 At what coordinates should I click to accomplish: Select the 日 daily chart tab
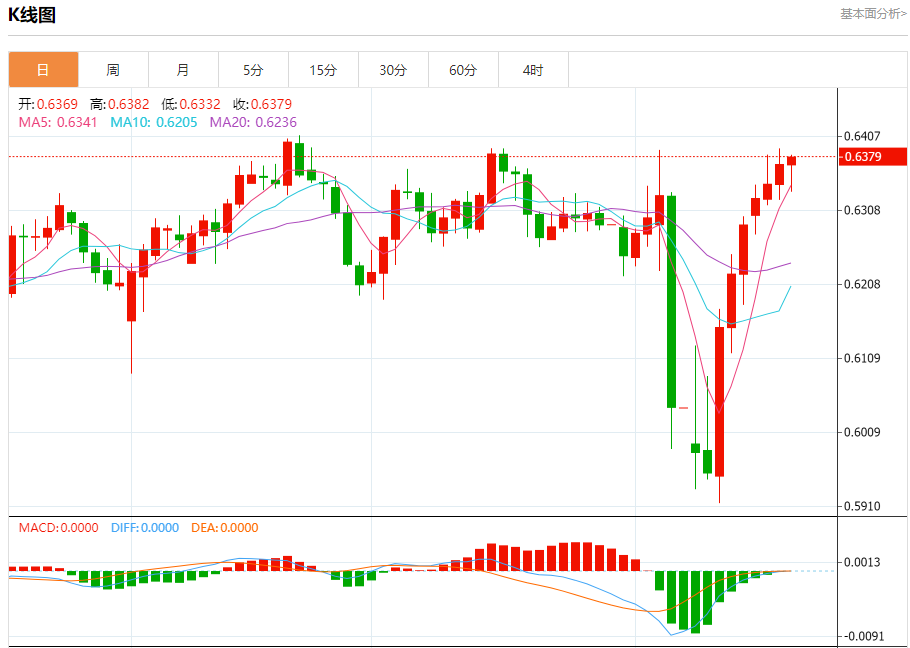[x=44, y=70]
